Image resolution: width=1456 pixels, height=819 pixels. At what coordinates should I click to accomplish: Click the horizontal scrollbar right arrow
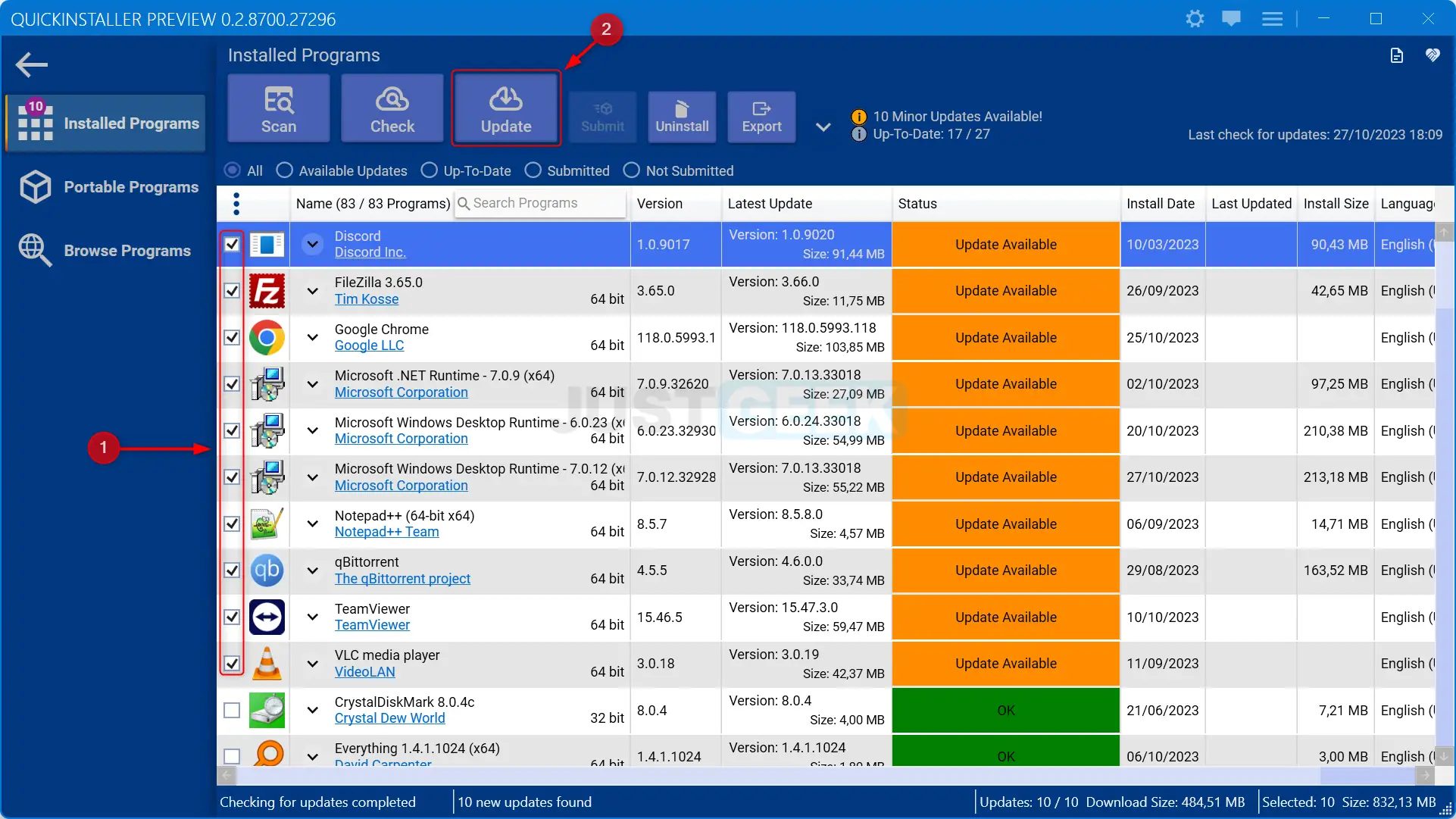point(1424,775)
